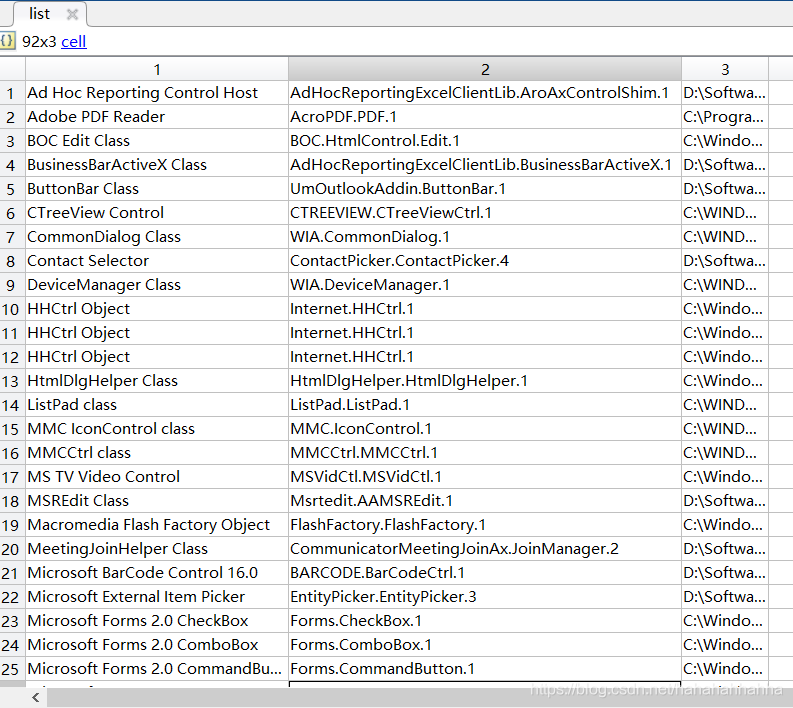Screen dimensions: 793x708
Task: Select cell 'Microsoft Forms 2.0 ComboBox'
Action: click(x=157, y=645)
